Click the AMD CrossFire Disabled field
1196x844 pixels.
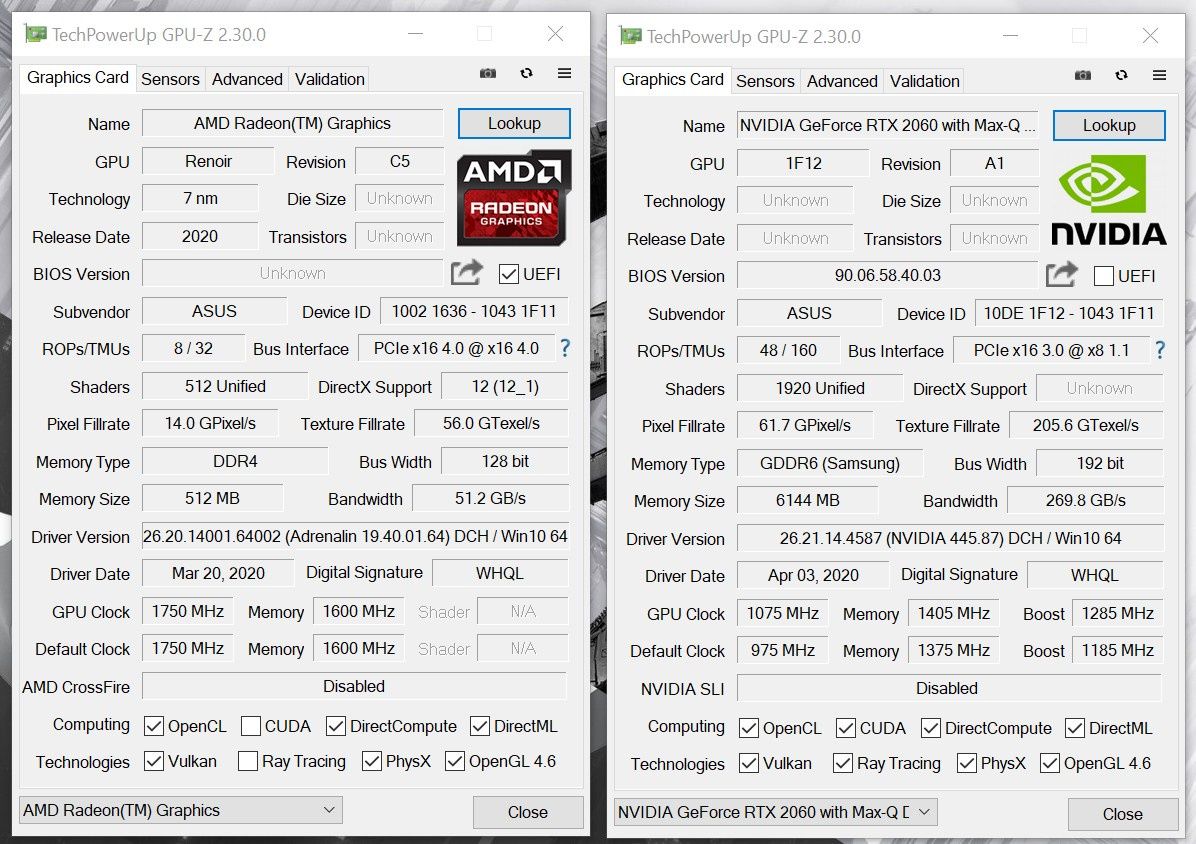pos(355,686)
